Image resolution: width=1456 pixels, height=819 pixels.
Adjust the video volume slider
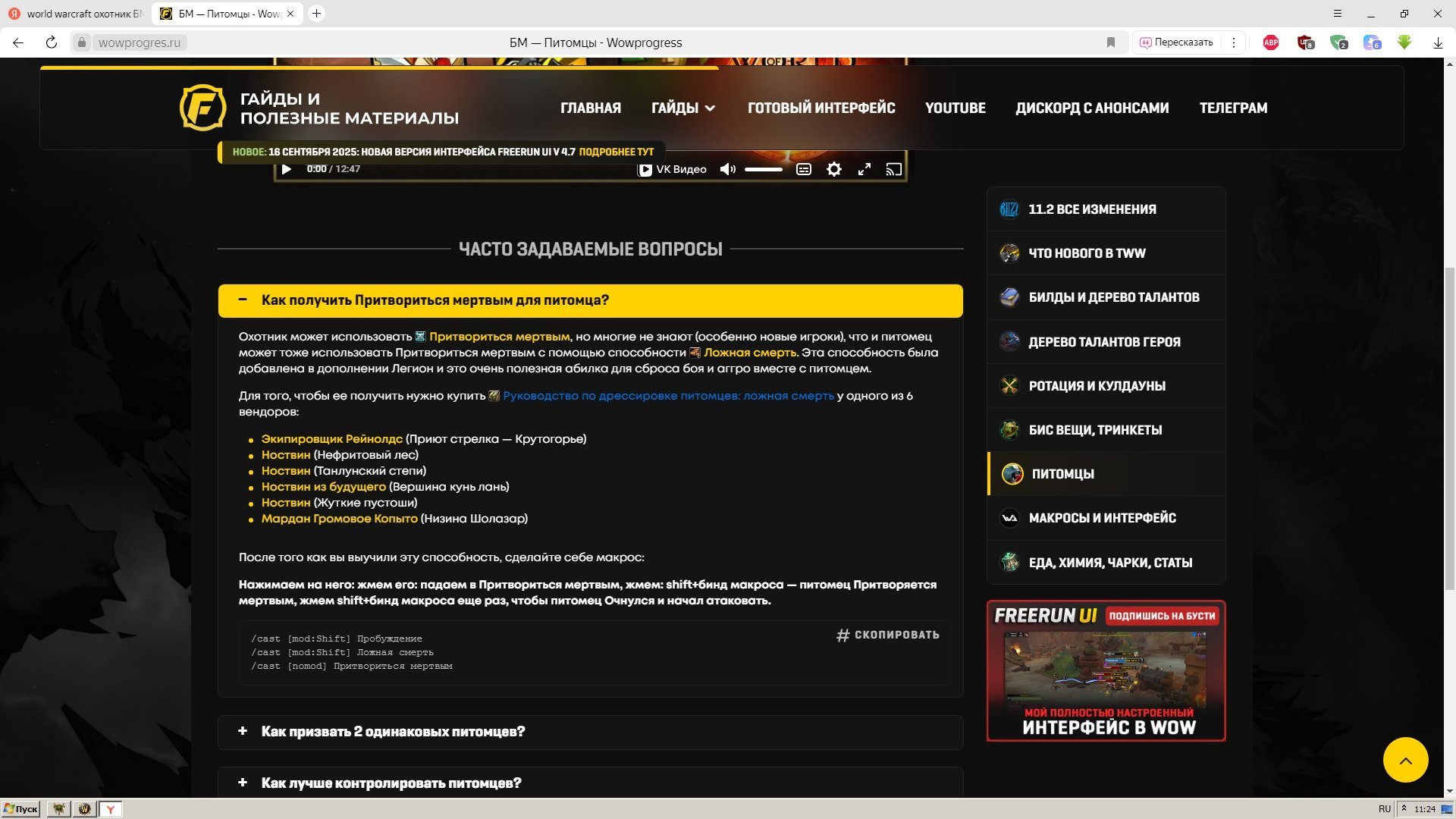[763, 169]
